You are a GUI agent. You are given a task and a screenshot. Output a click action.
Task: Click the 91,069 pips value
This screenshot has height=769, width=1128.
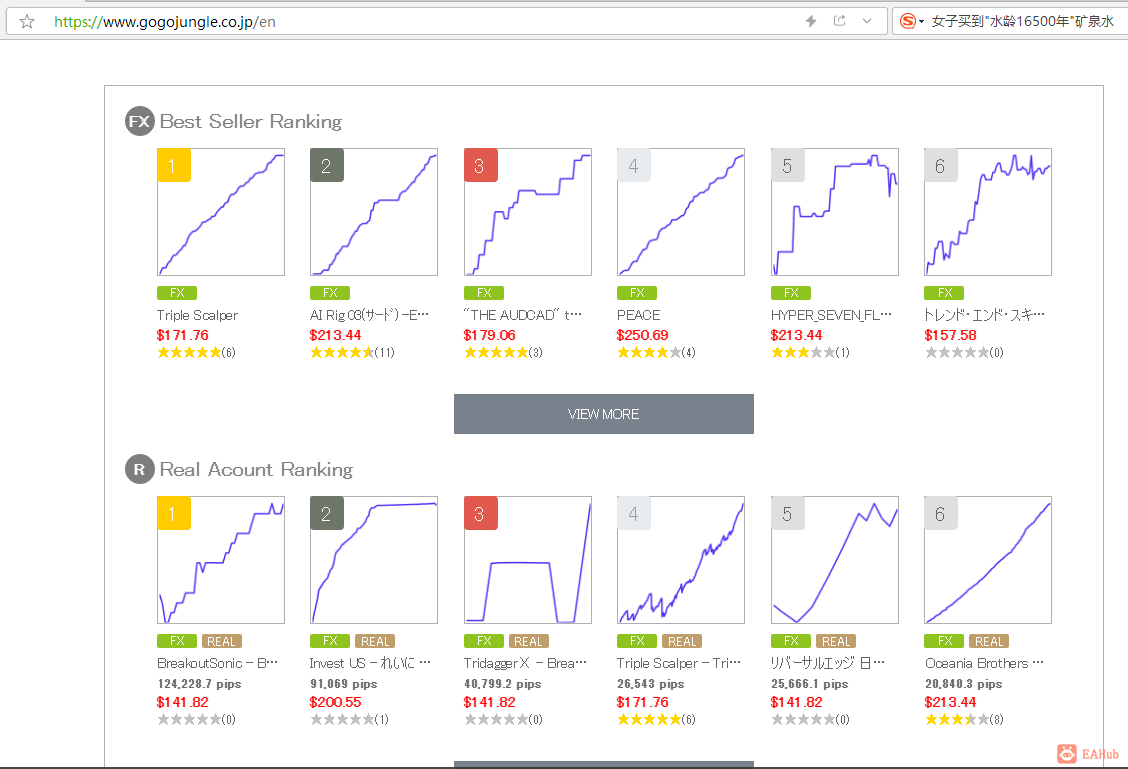point(344,684)
